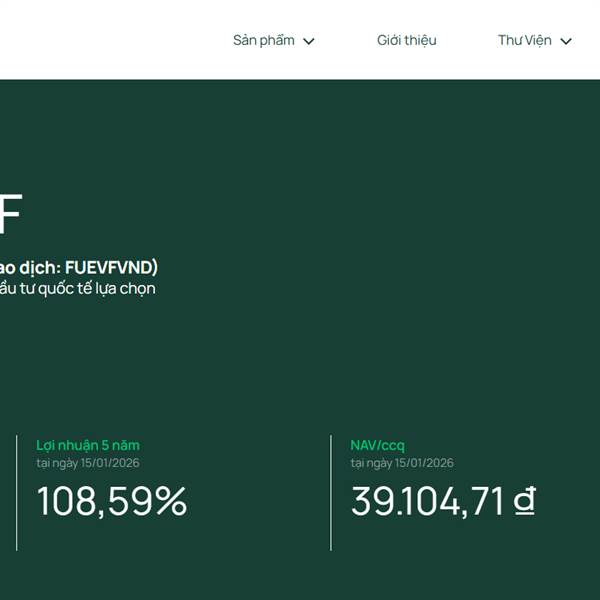This screenshot has width=600, height=600.
Task: Open the Thư Viện menu
Action: (525, 41)
